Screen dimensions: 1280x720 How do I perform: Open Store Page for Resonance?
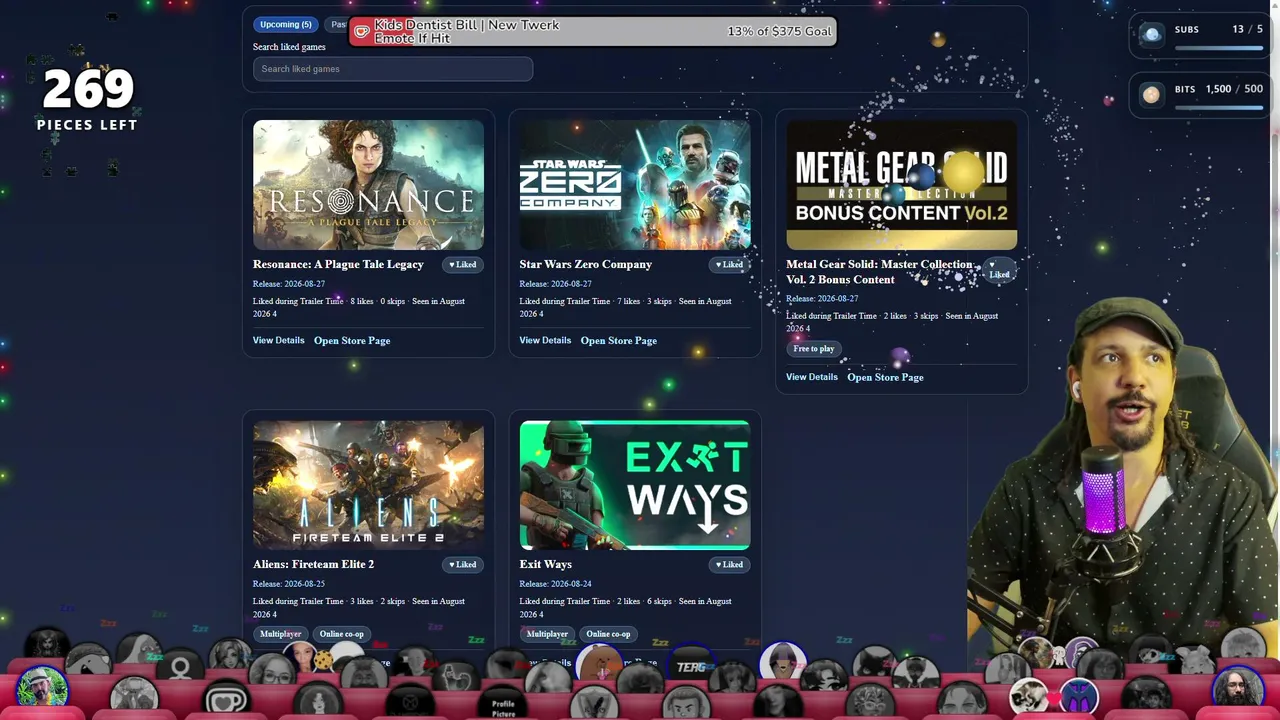352,341
